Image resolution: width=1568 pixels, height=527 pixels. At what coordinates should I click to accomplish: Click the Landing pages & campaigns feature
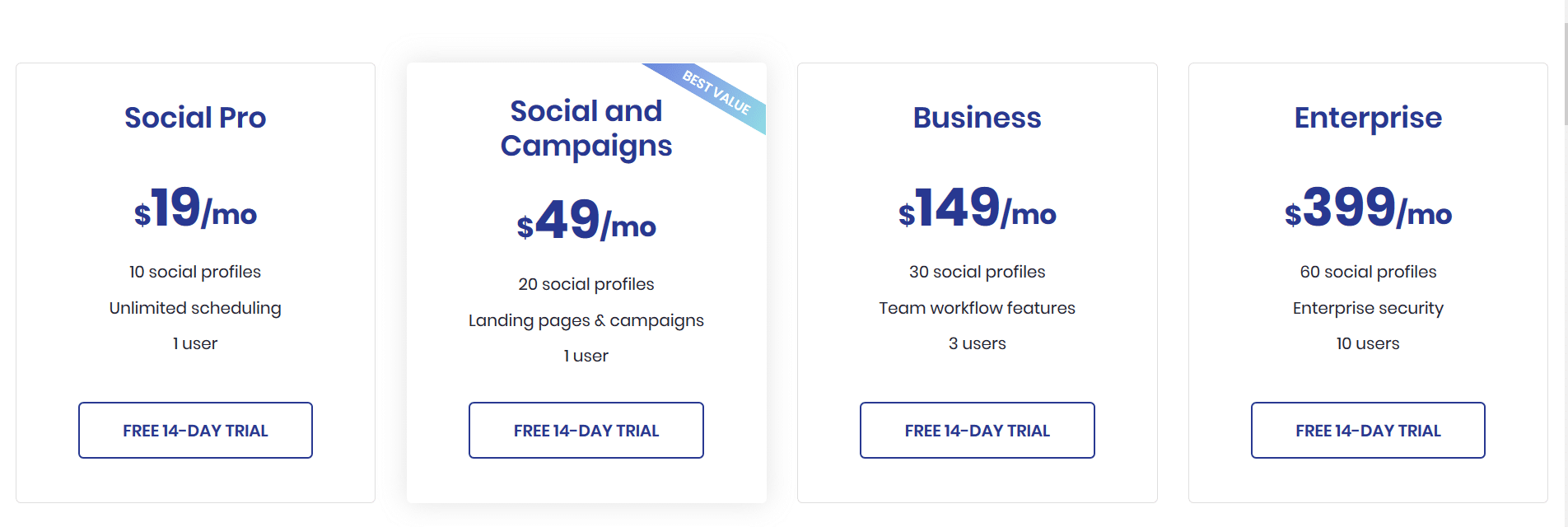click(x=586, y=320)
